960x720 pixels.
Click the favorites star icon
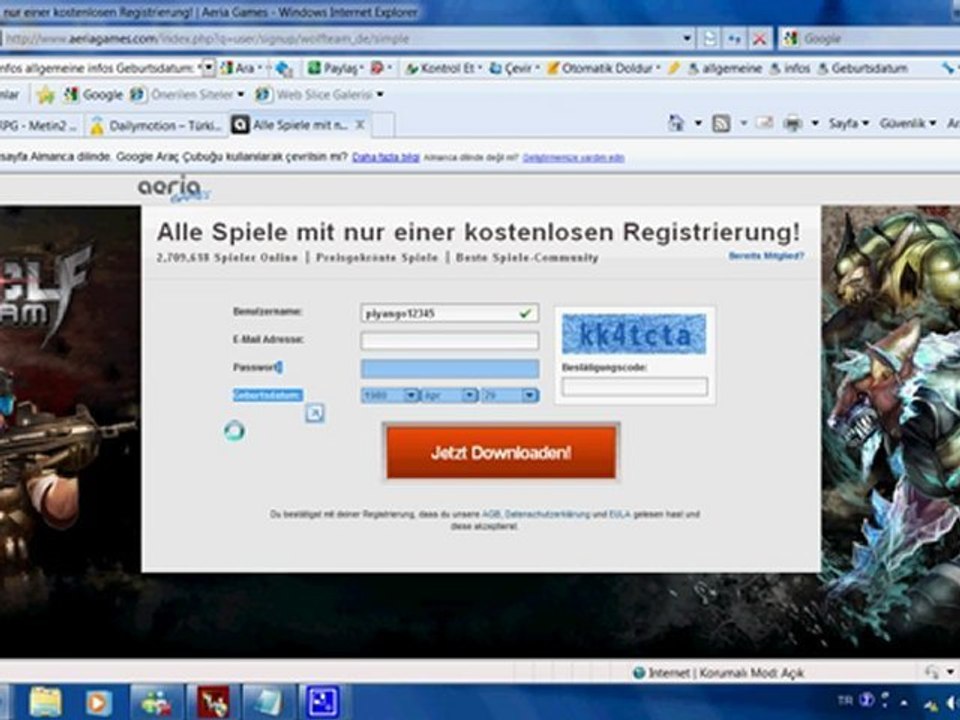[x=45, y=95]
